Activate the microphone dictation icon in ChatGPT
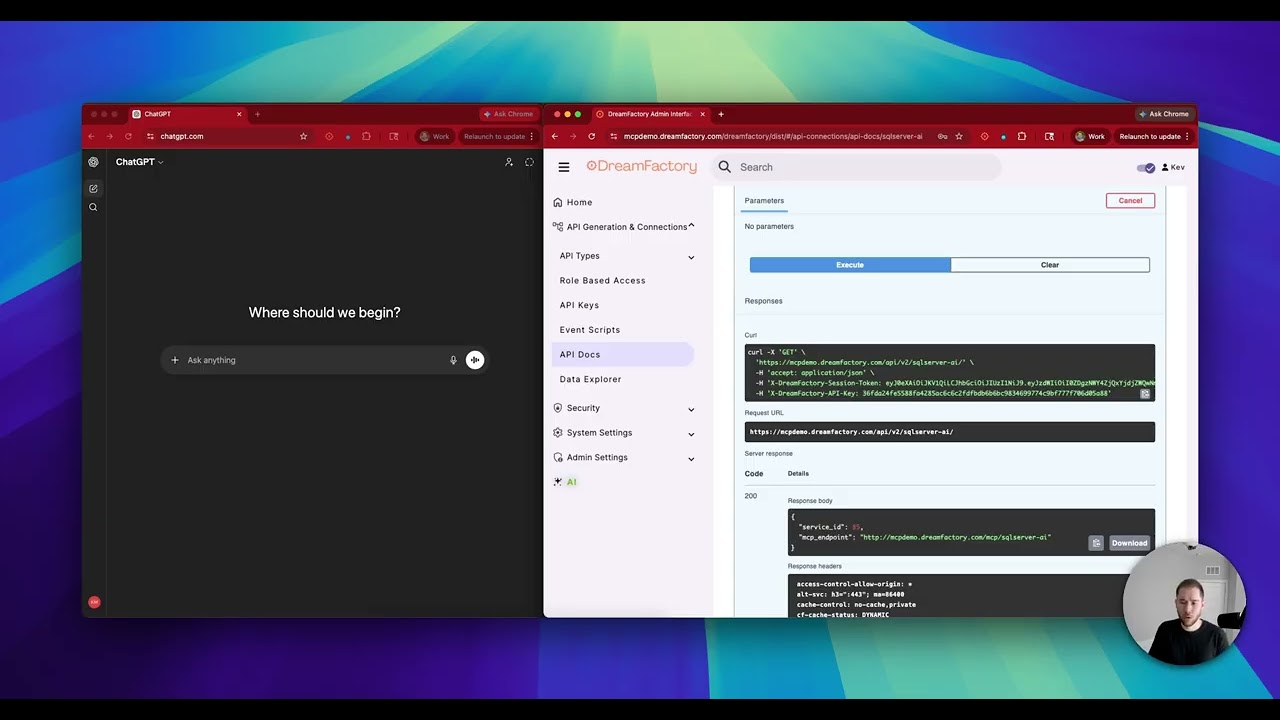Screen dimensions: 1280x720 click(453, 360)
